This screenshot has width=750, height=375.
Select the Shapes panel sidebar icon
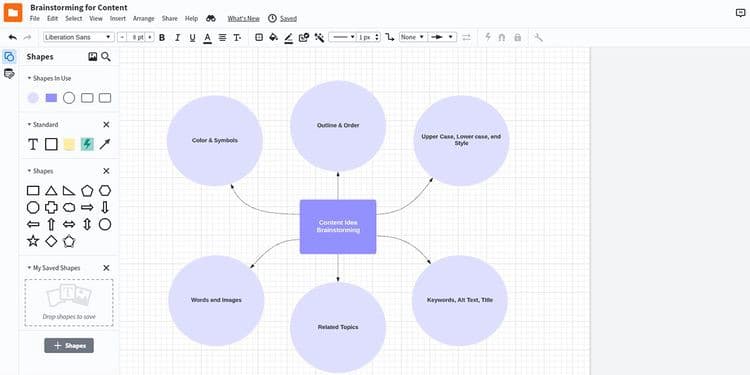[9, 56]
